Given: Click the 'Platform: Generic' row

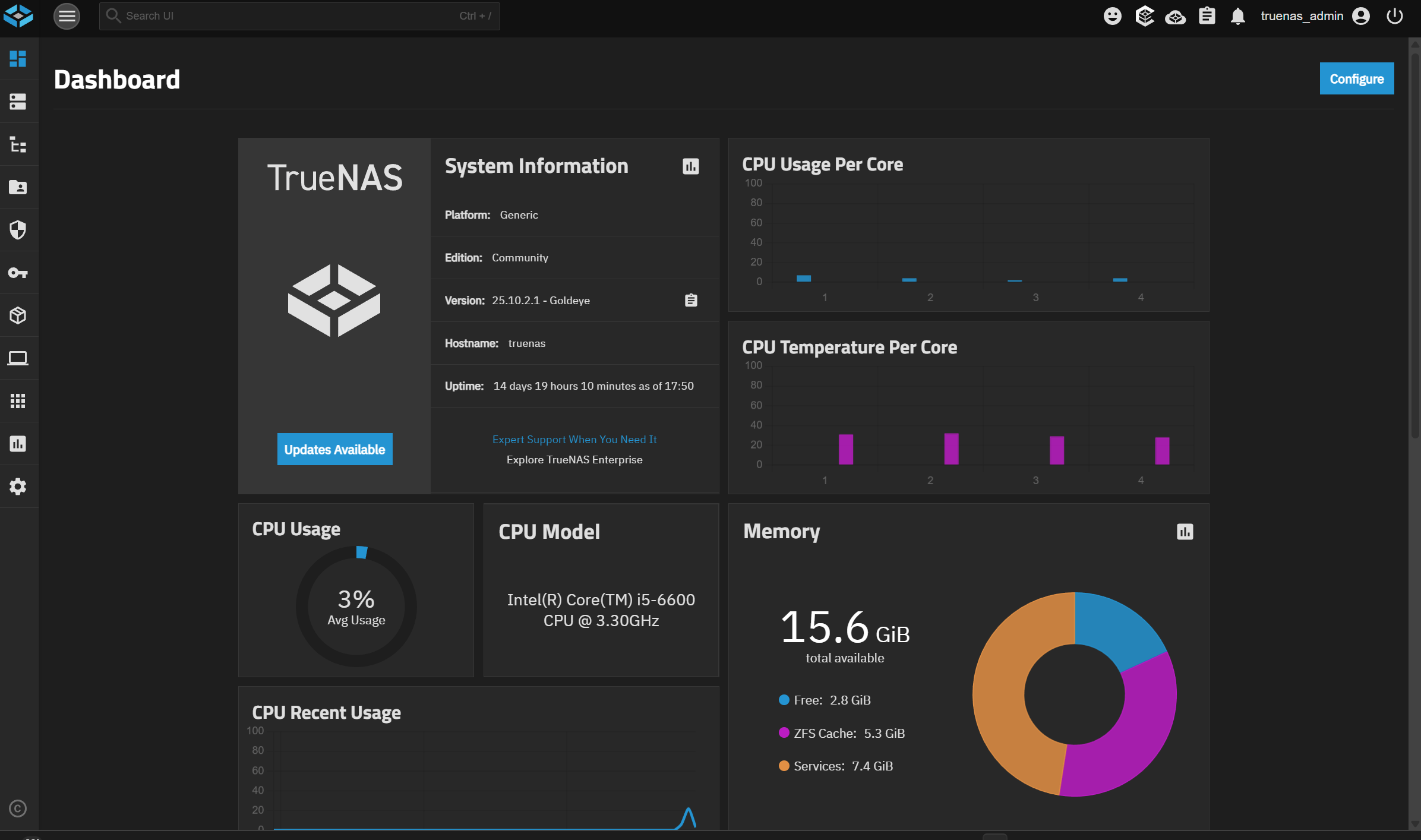Looking at the screenshot, I should click(574, 215).
